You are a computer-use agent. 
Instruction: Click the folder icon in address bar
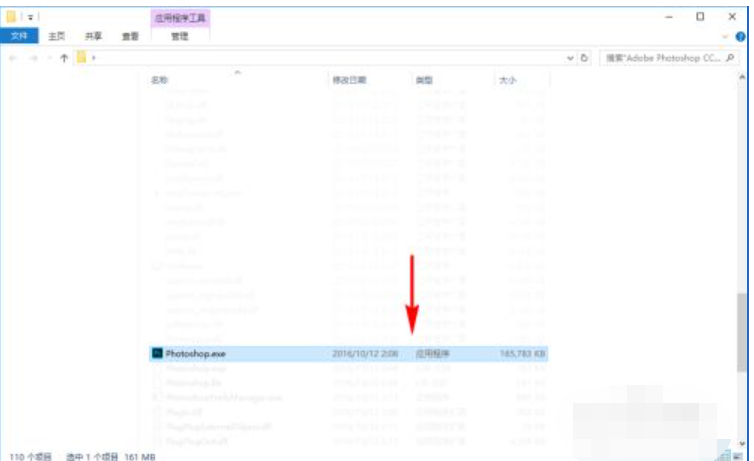tap(84, 58)
